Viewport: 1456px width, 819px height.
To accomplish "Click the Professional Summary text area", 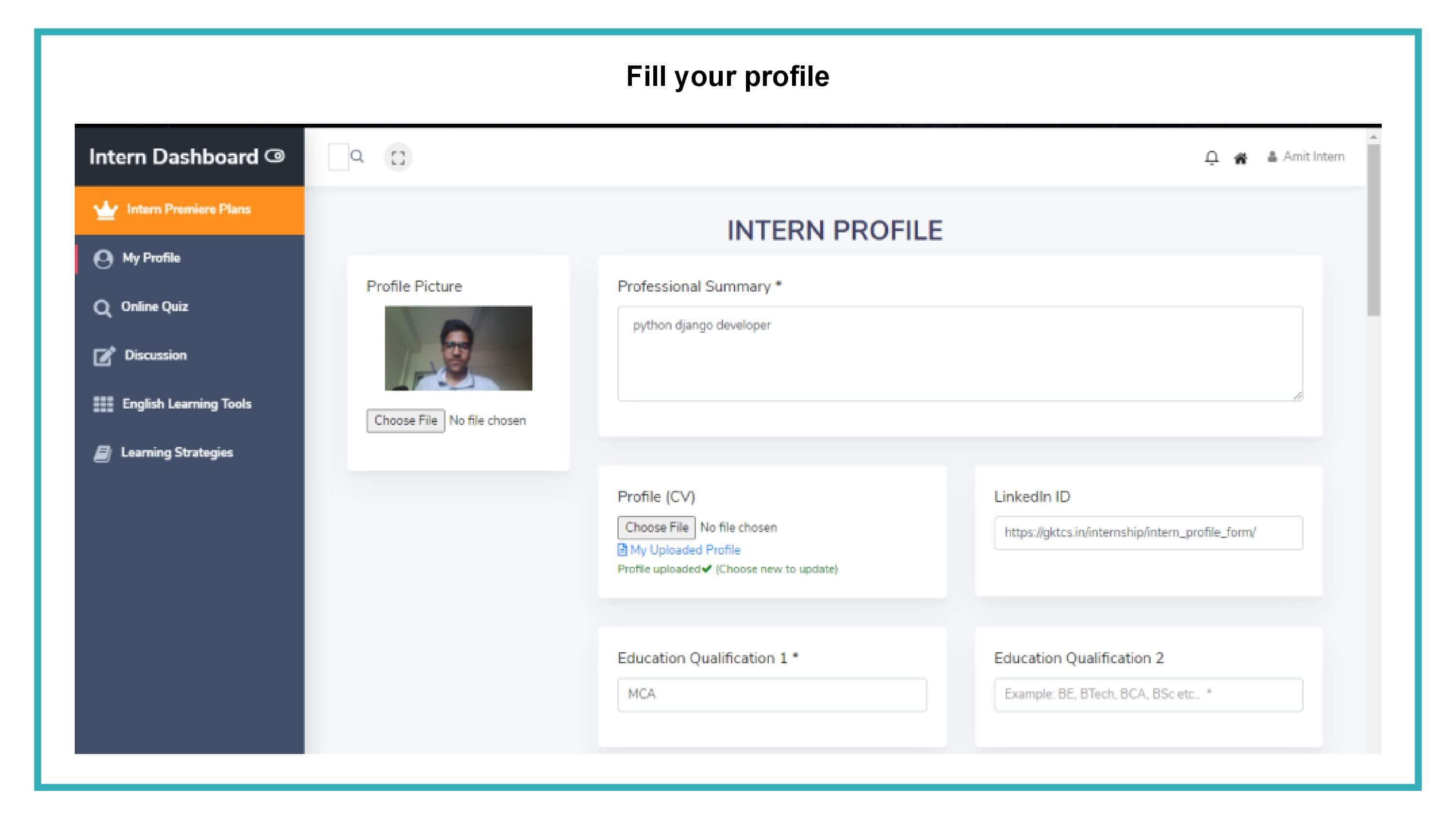I will 960,354.
